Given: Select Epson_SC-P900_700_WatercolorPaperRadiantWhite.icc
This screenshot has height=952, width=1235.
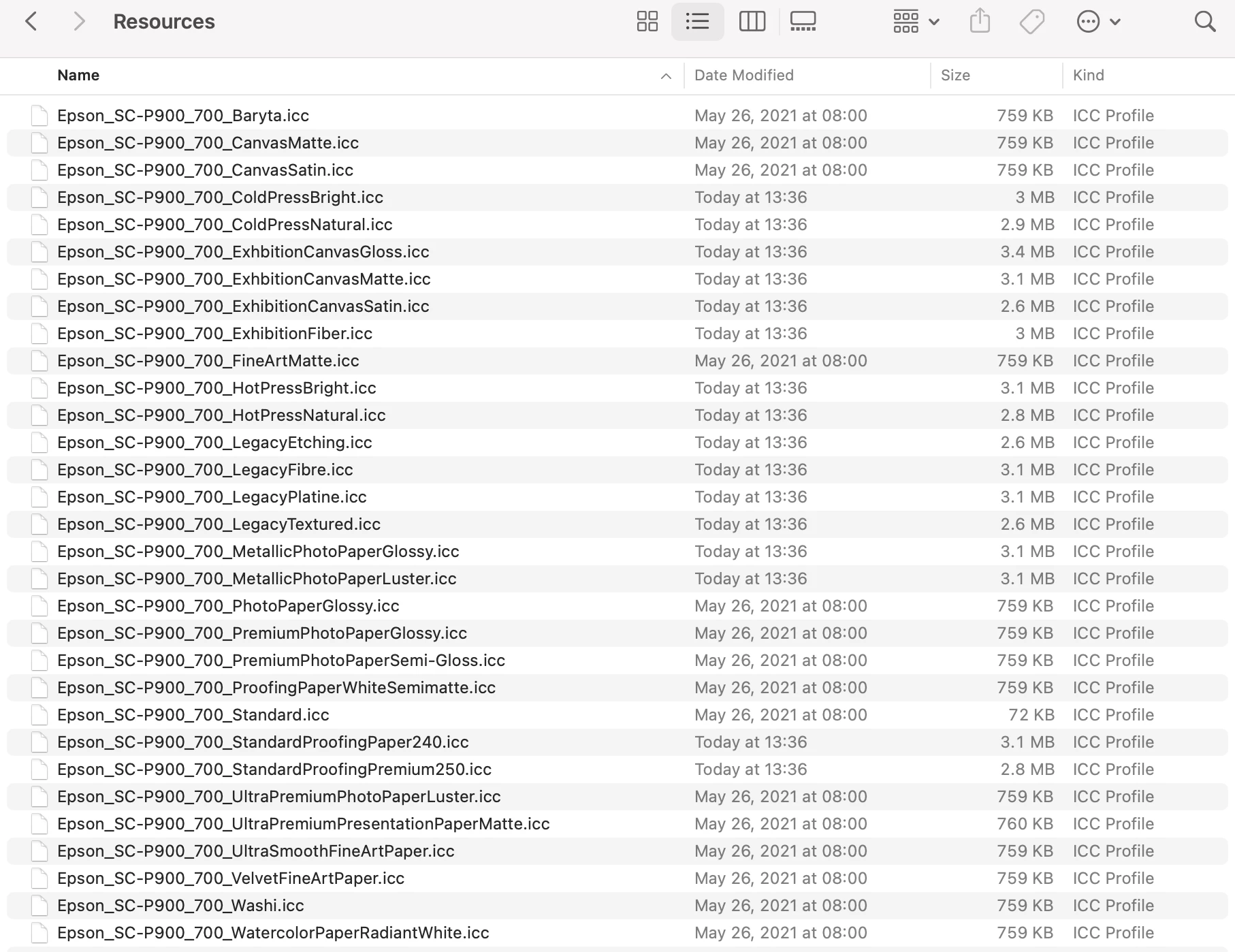Looking at the screenshot, I should tap(617, 933).
